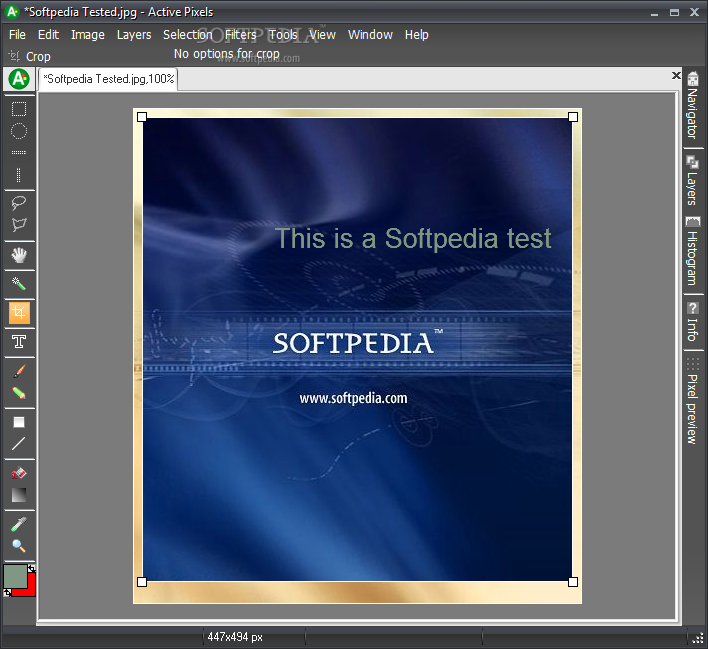Open the Layers menu
This screenshot has height=649, width=708.
tap(134, 35)
